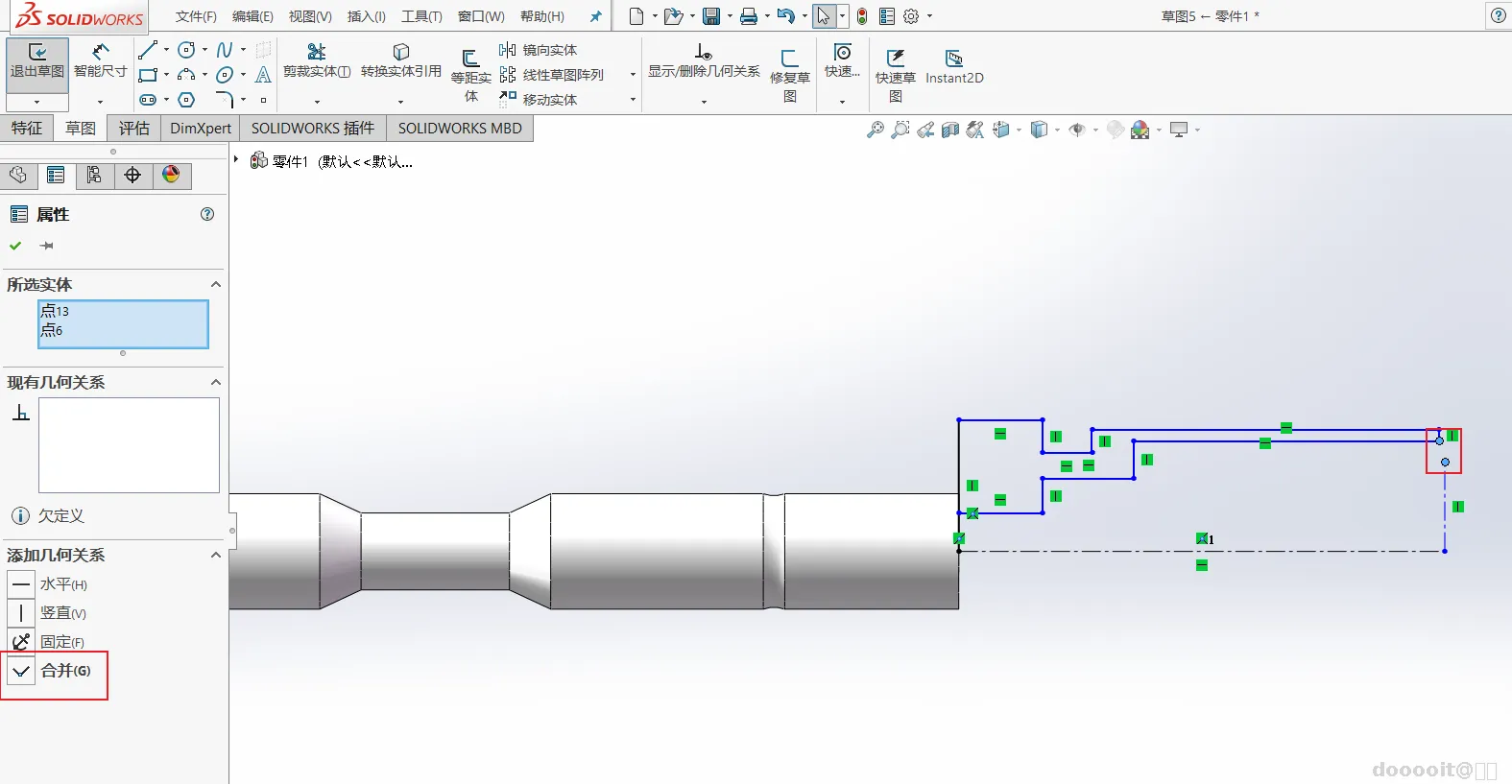This screenshot has height=784, width=1512.
Task: Switch to the 评估 tab
Action: click(134, 128)
